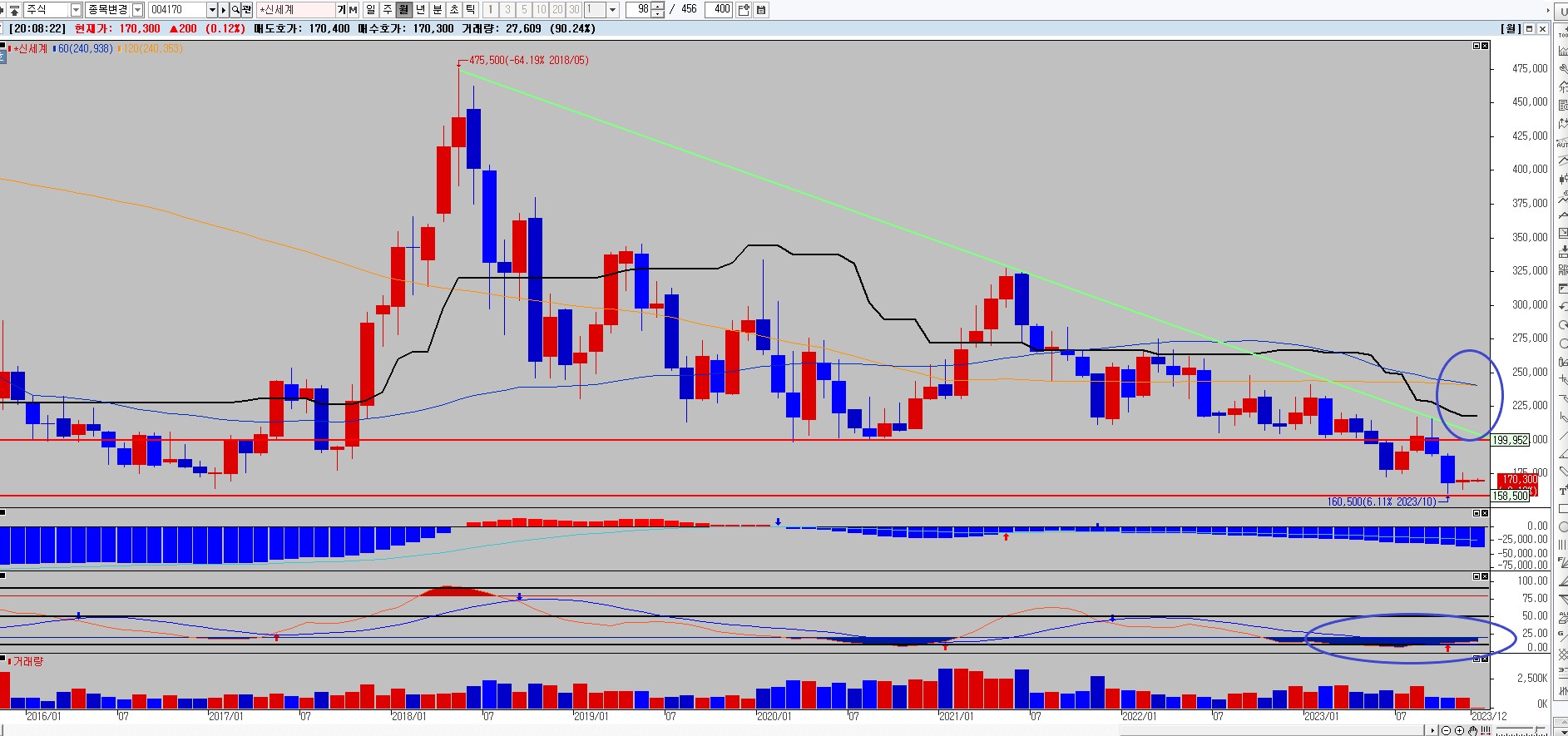The width and height of the screenshot is (1568, 736).
Task: Switch to tick 틱 period
Action: pos(471,9)
